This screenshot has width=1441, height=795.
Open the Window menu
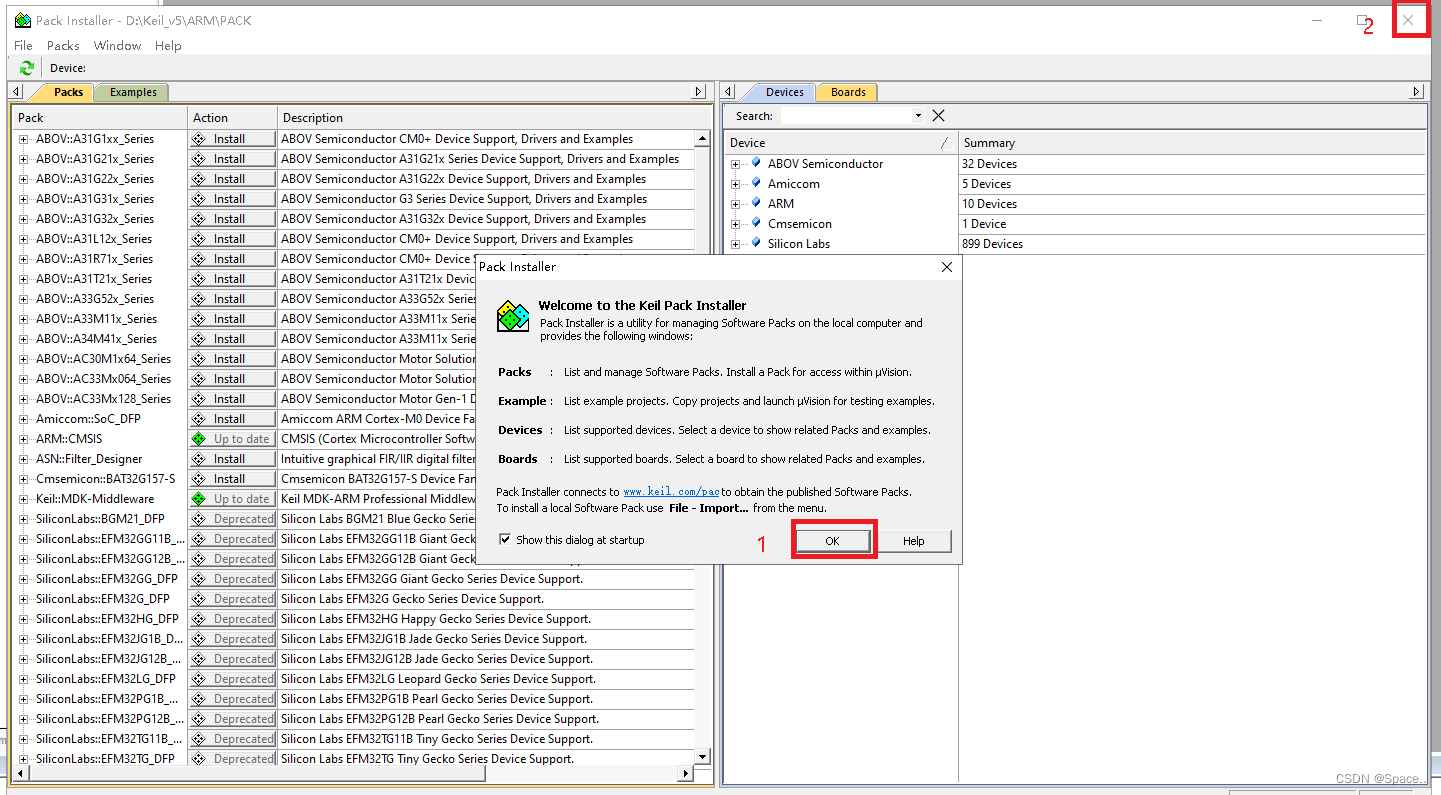[117, 45]
